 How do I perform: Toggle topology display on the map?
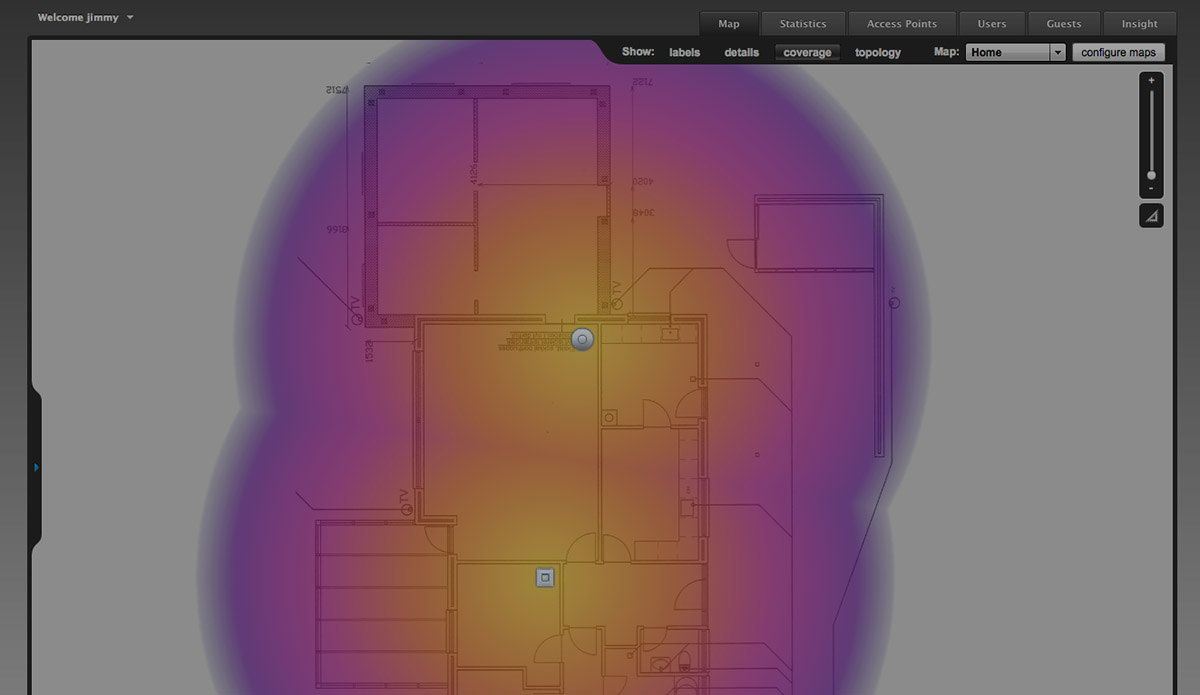click(878, 52)
